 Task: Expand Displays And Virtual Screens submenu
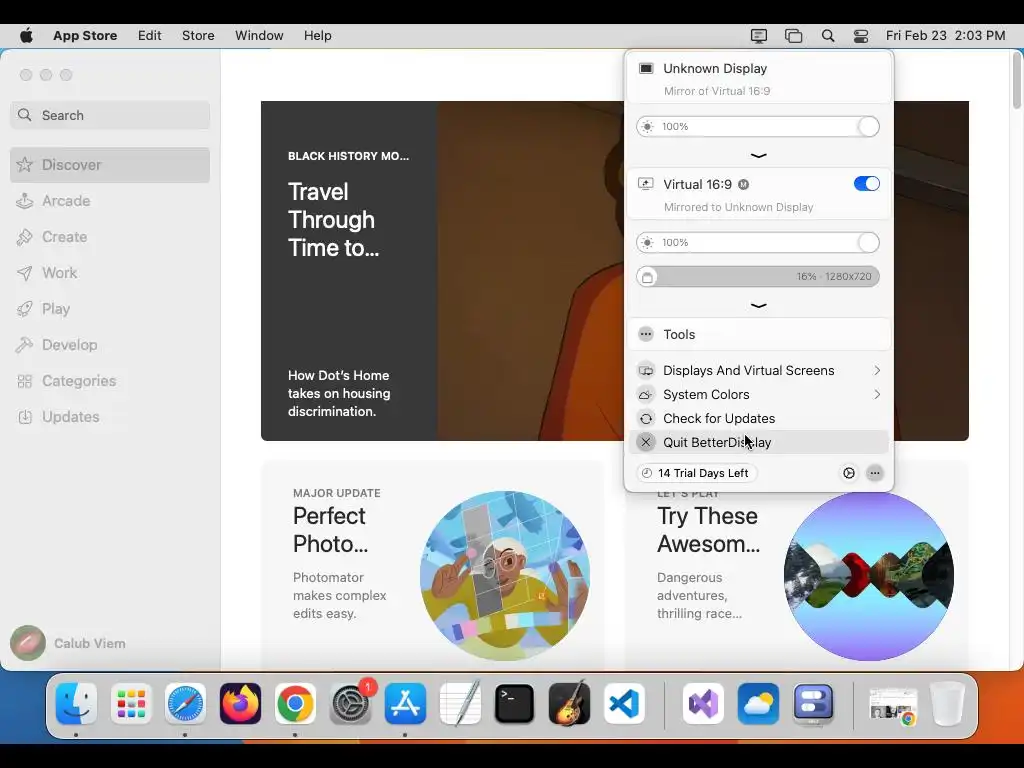[x=759, y=370]
